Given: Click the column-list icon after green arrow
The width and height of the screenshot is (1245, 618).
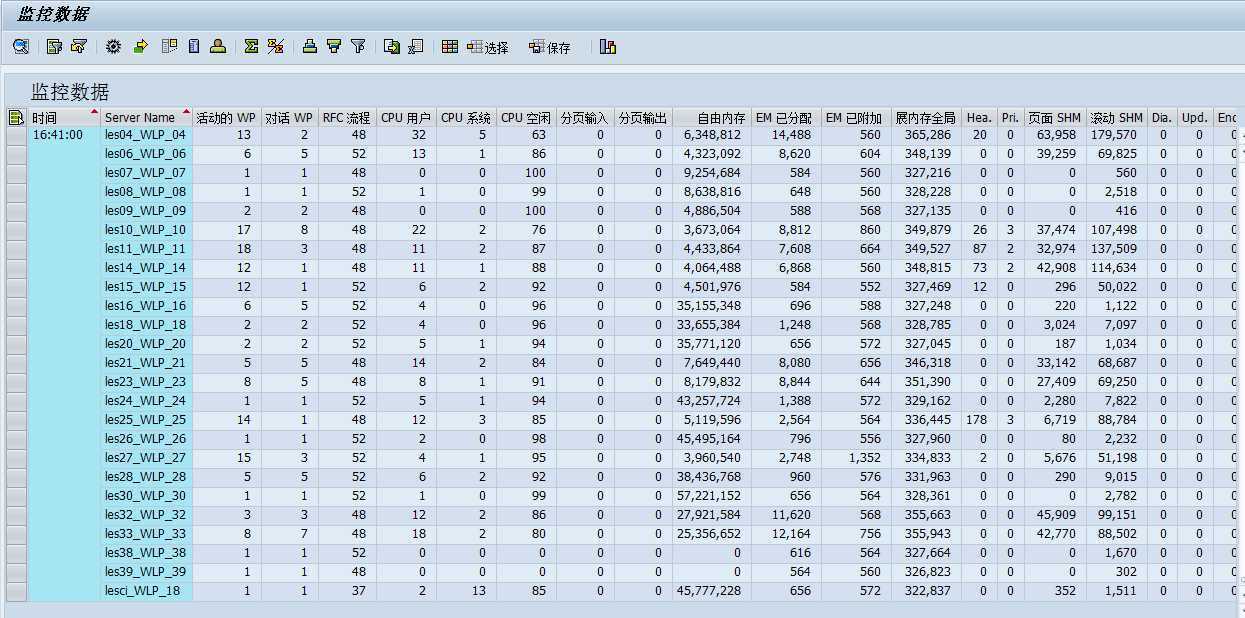Looking at the screenshot, I should 169,46.
